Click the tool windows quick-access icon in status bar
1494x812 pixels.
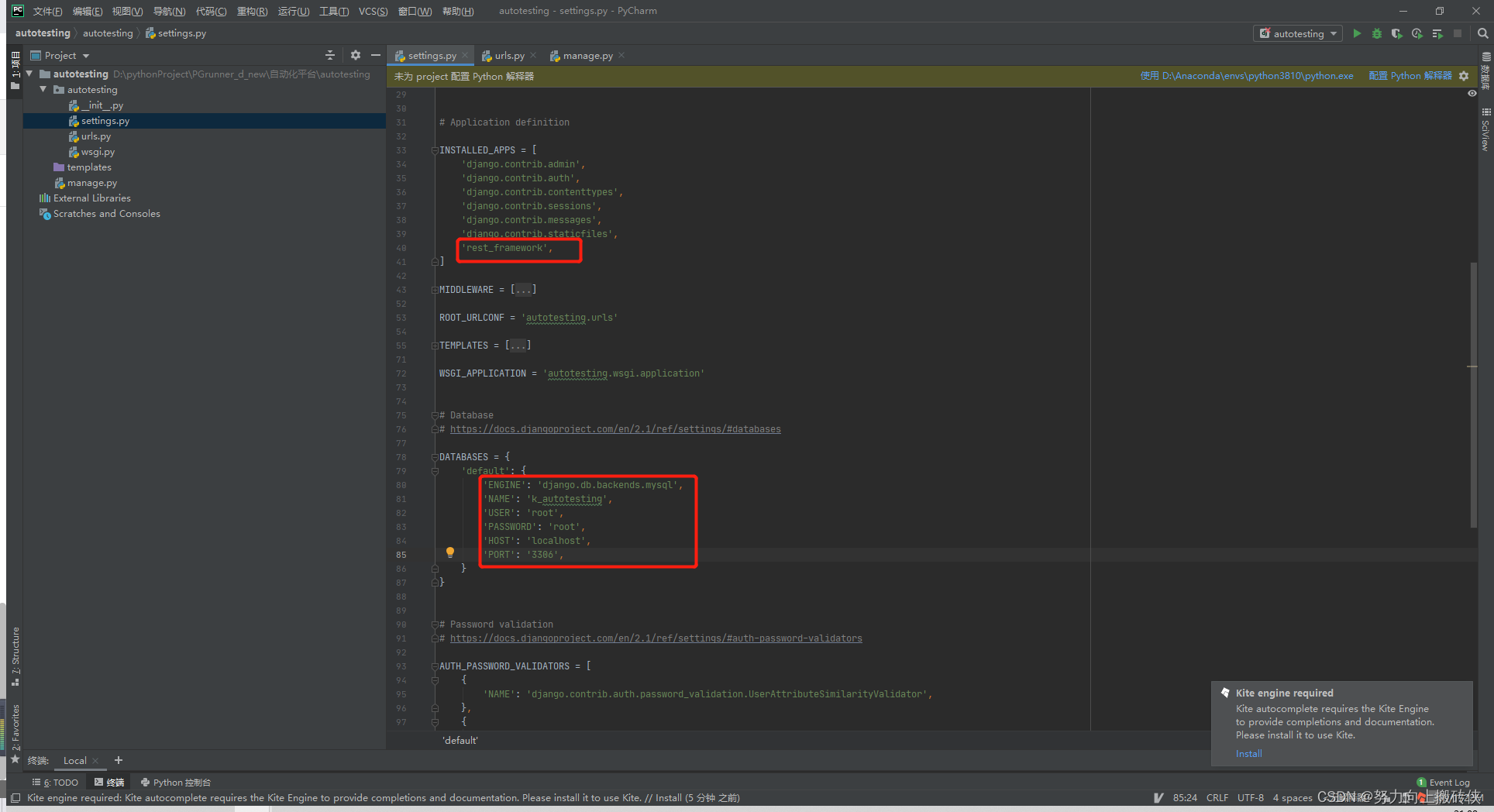(x=15, y=798)
